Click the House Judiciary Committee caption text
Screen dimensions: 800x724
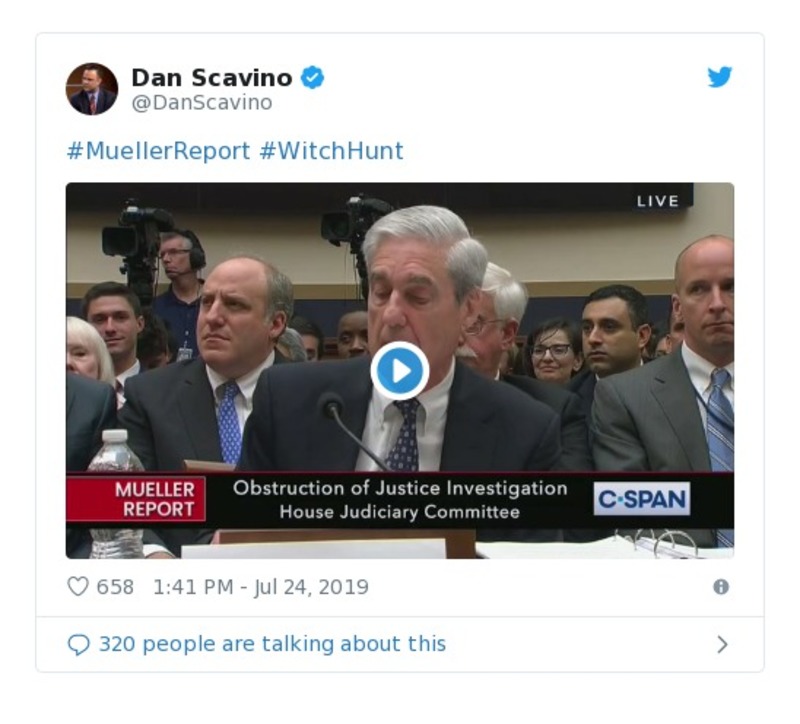point(400,512)
